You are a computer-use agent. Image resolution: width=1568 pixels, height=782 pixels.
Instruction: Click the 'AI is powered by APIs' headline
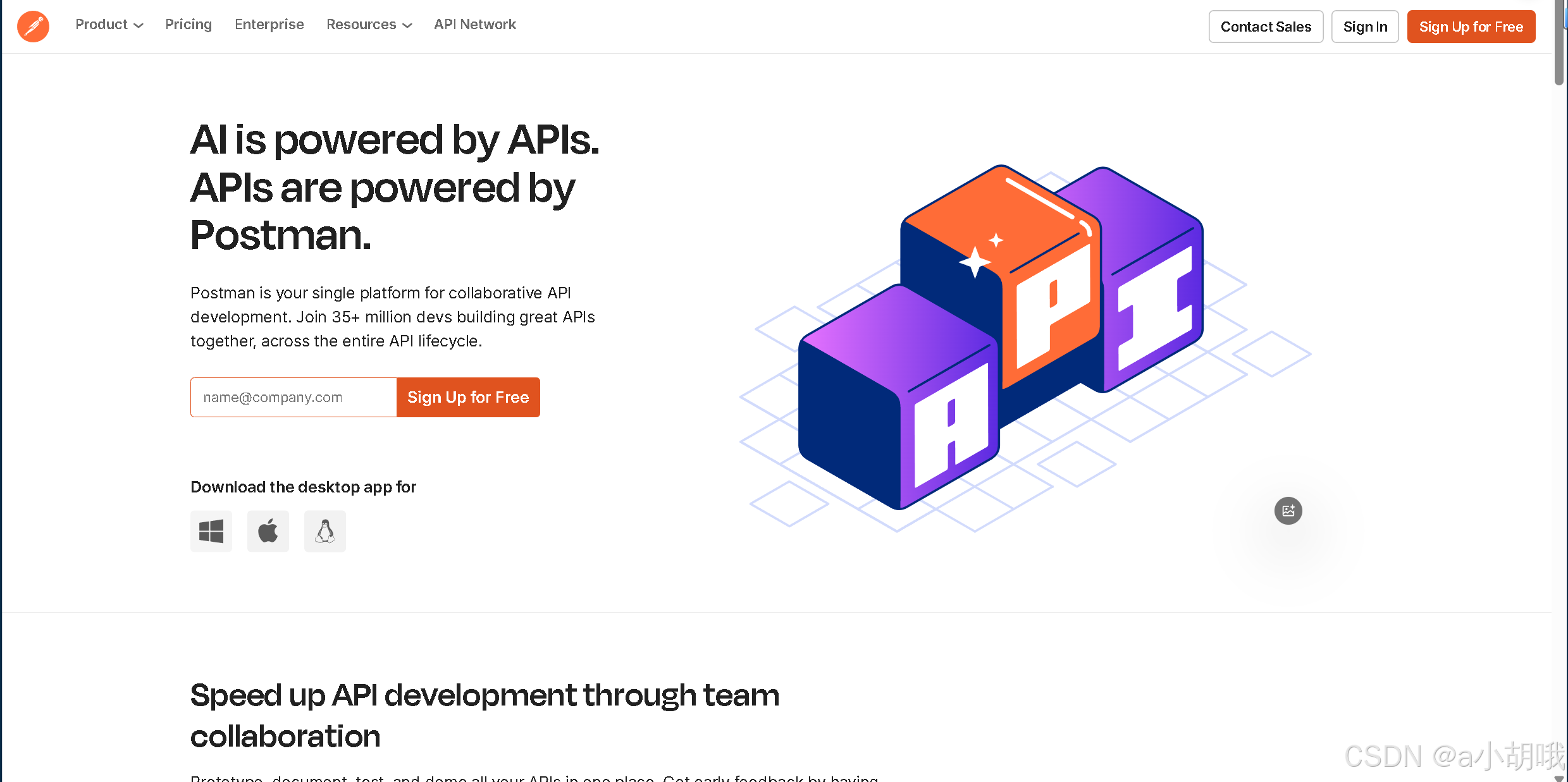pyautogui.click(x=395, y=187)
